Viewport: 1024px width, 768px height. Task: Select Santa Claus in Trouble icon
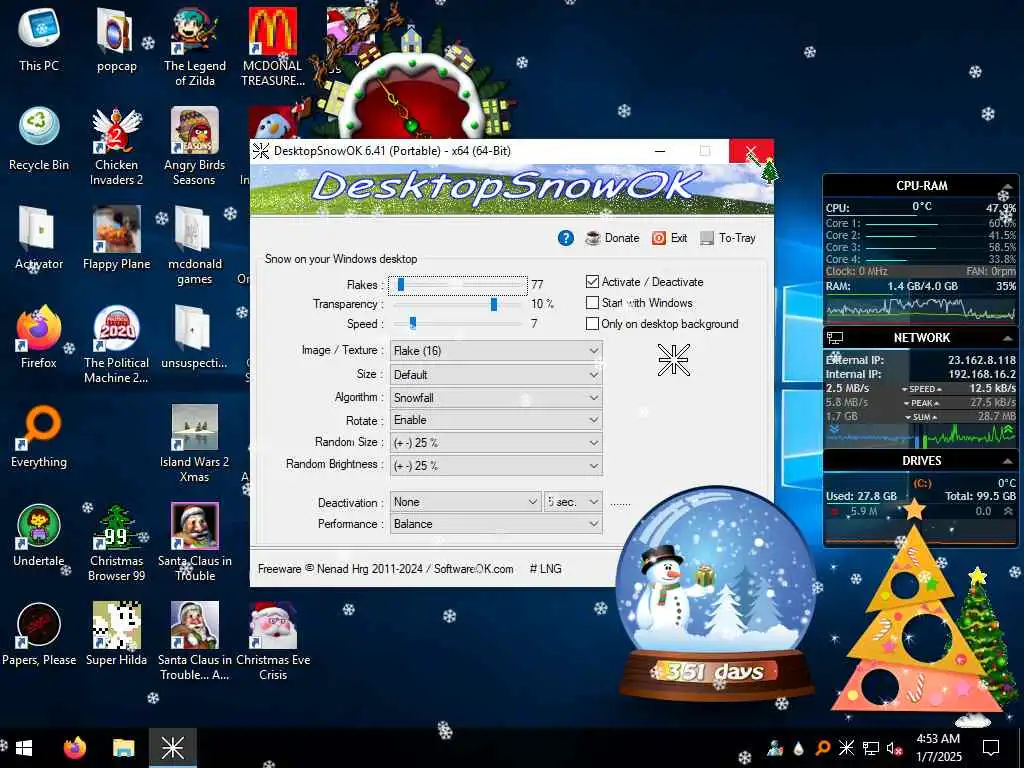point(195,543)
